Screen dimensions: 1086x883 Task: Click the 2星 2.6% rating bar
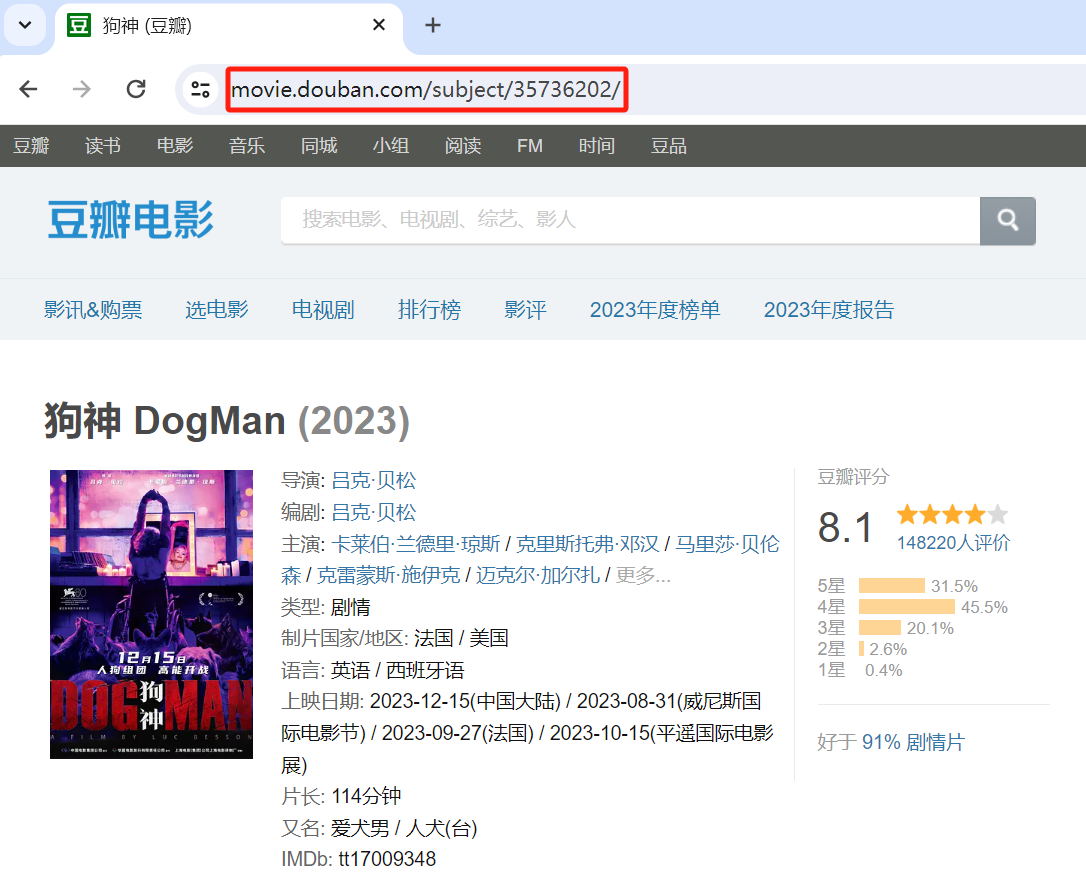pos(862,649)
